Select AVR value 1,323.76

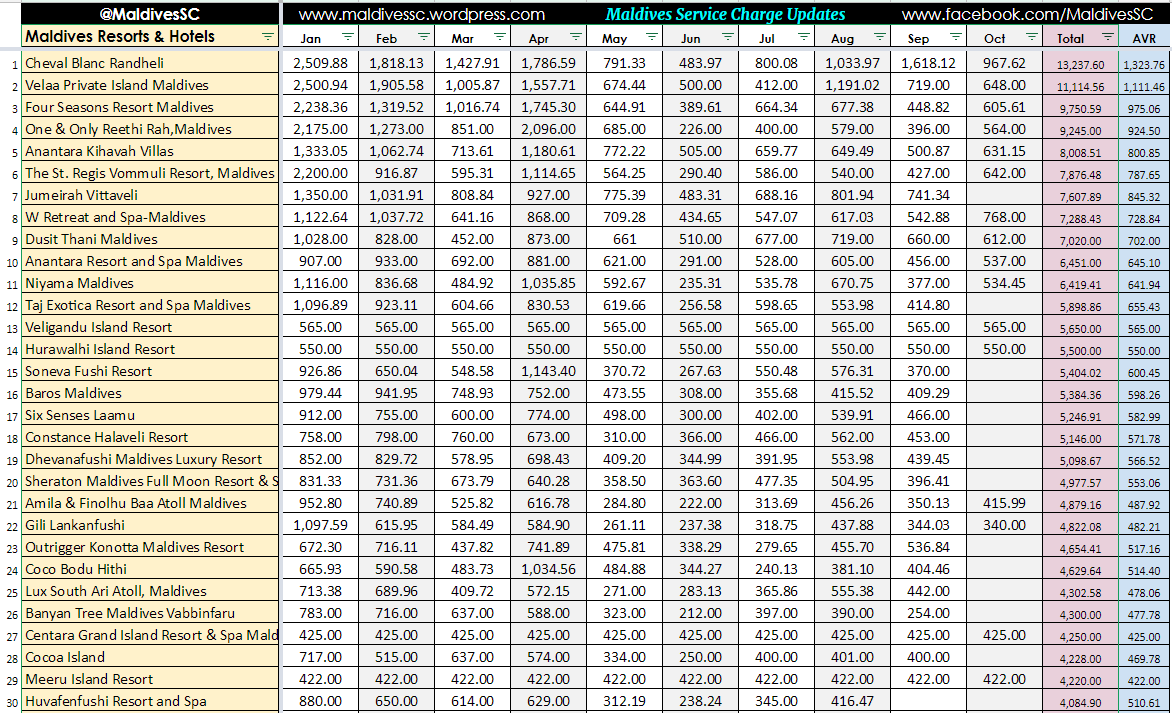coord(1144,64)
